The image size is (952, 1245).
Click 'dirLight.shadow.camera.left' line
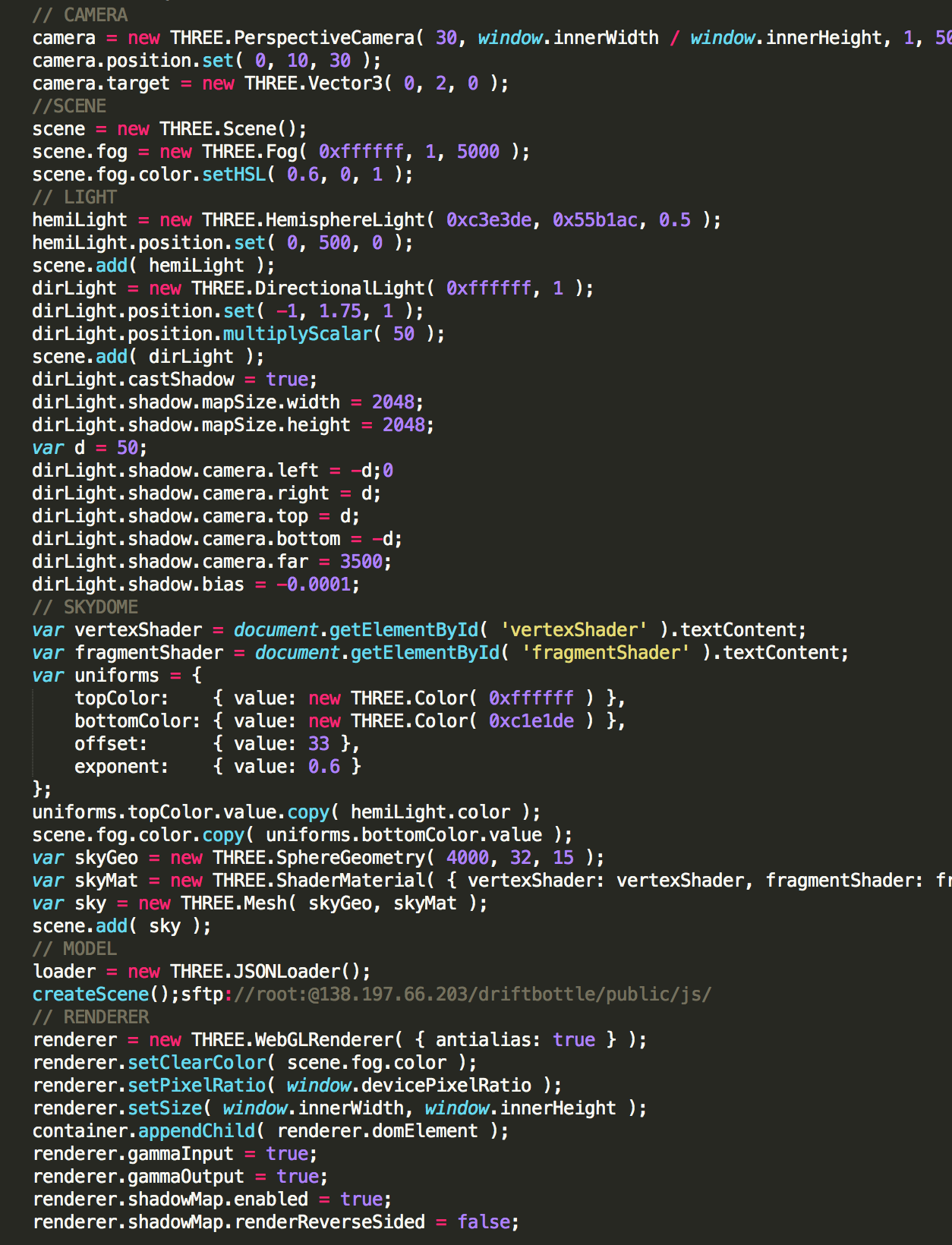click(x=213, y=470)
